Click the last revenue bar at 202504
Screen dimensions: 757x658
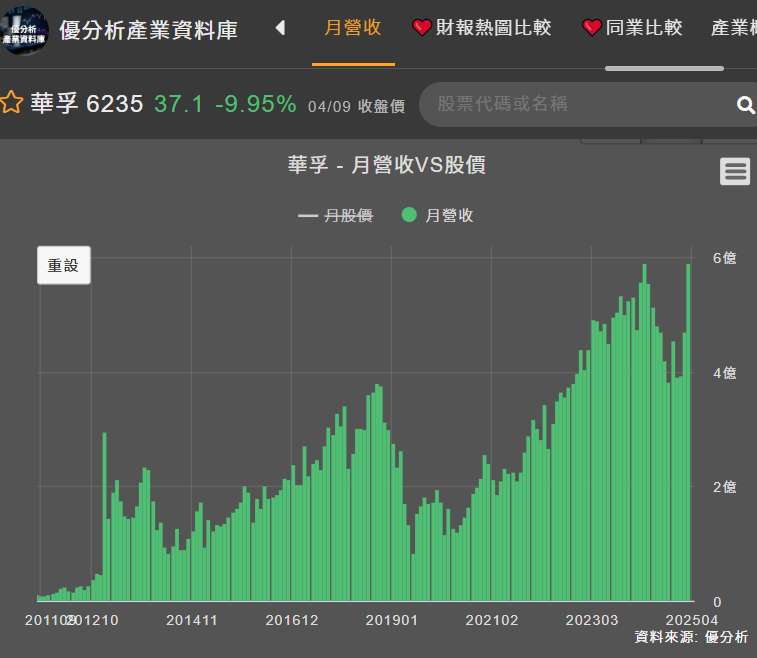pos(688,430)
